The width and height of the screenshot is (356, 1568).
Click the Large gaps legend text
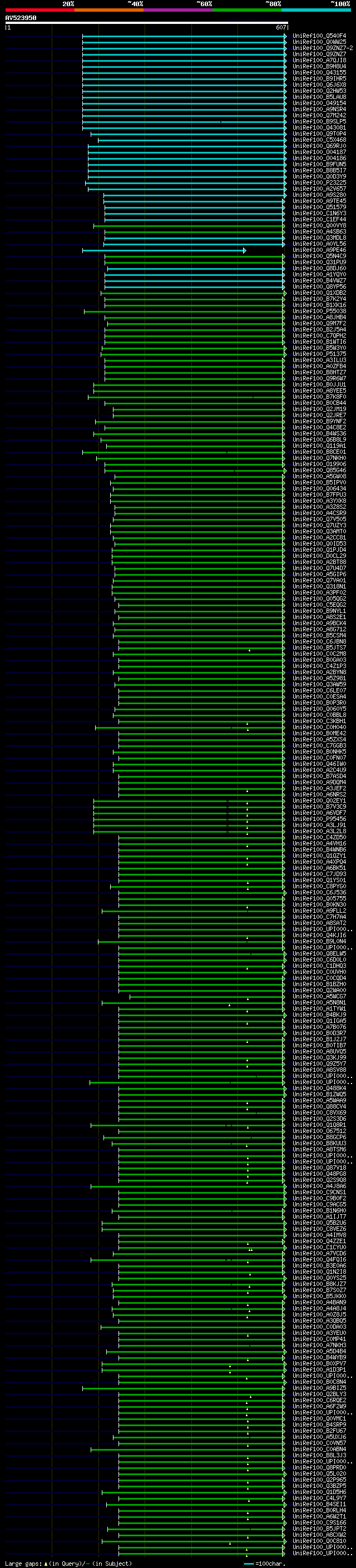(x=68, y=1564)
